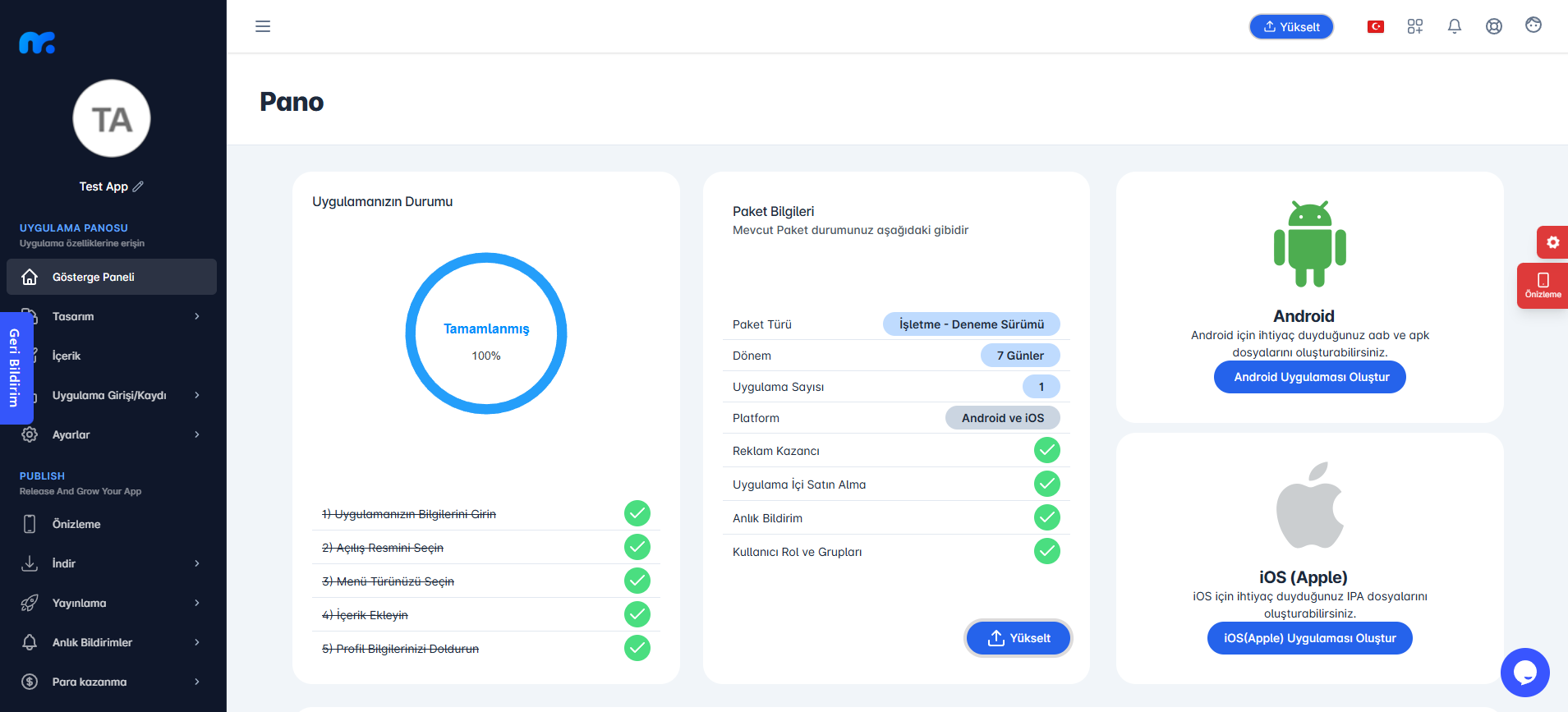Expand the Yayınlama chevron
The height and width of the screenshot is (712, 1568).
(x=197, y=603)
